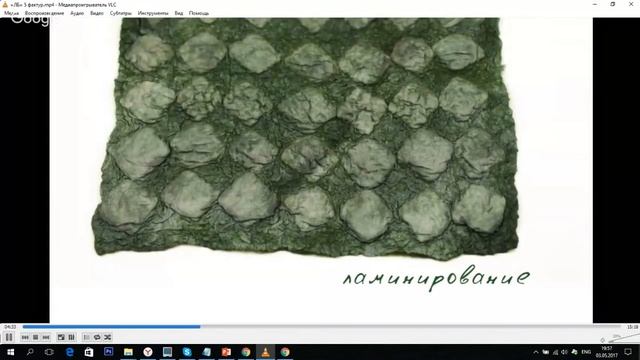Switch to Photoshop on taskbar
The image size is (640, 360).
coord(109,352)
